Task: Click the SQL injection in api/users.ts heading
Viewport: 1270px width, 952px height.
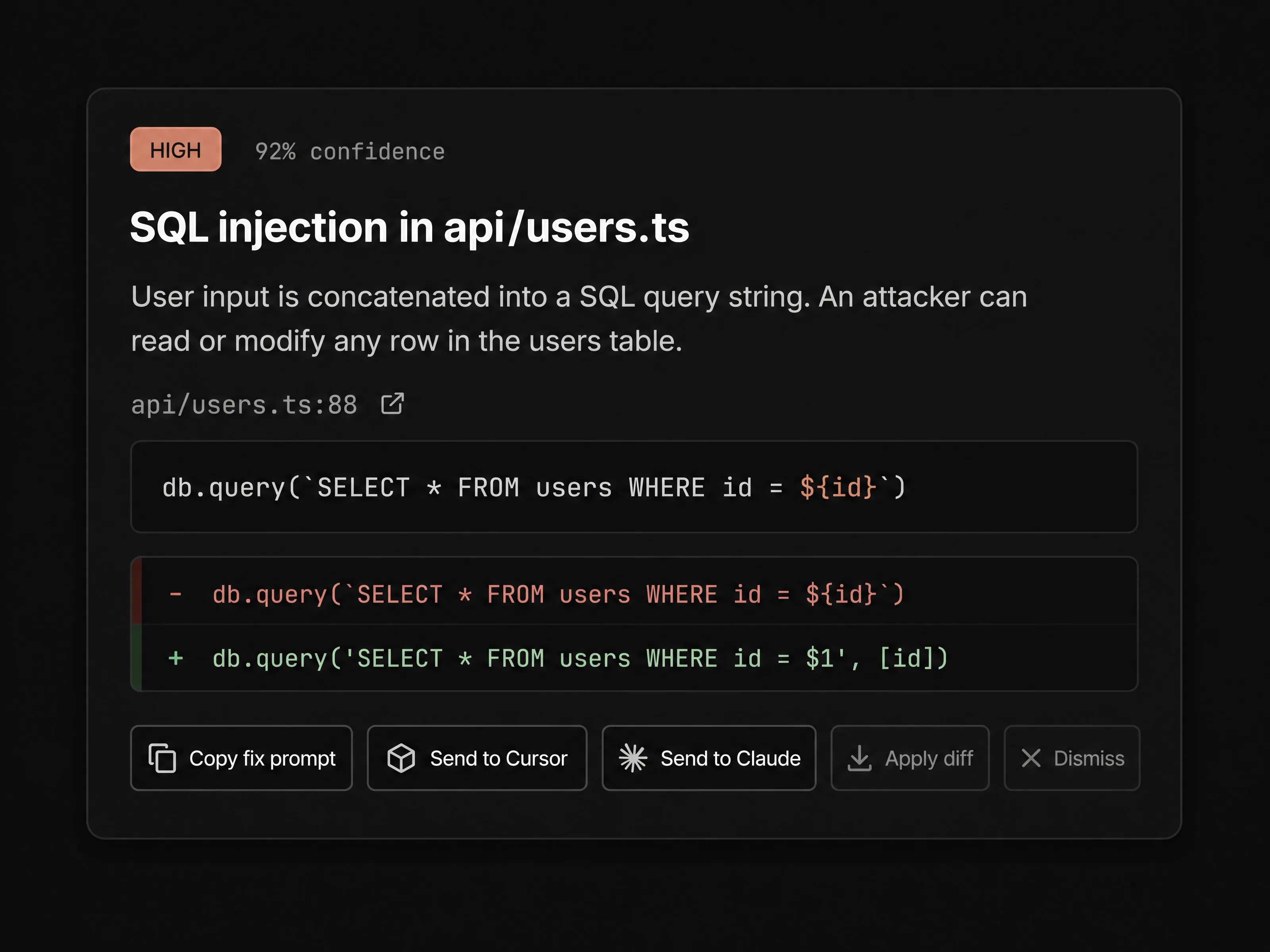Action: [409, 227]
